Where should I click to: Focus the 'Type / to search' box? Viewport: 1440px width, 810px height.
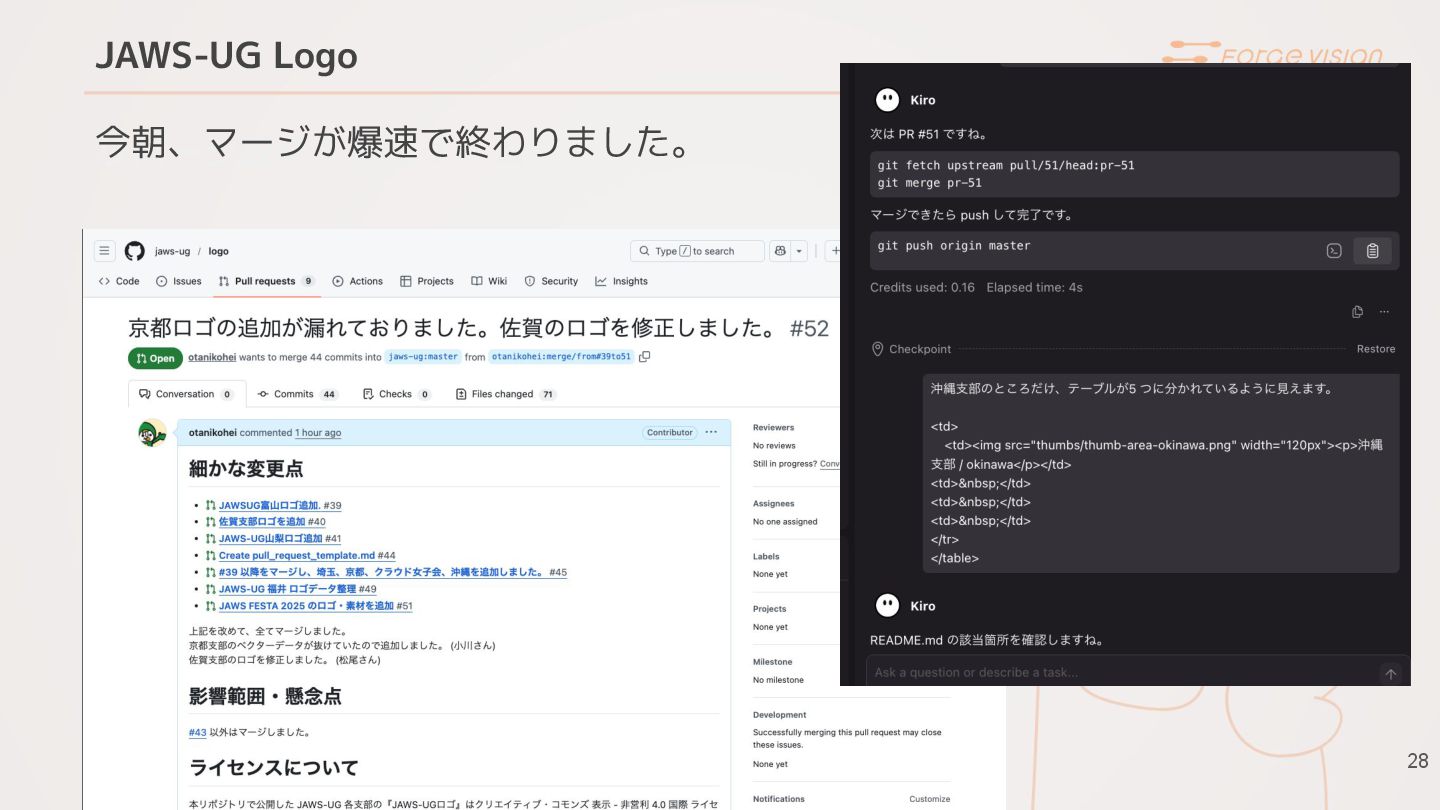click(696, 251)
